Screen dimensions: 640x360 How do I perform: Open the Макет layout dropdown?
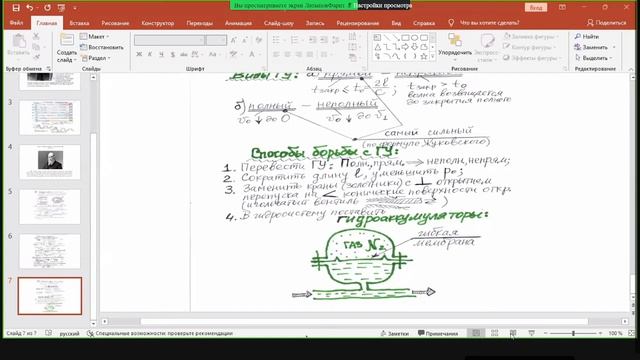pyautogui.click(x=94, y=37)
